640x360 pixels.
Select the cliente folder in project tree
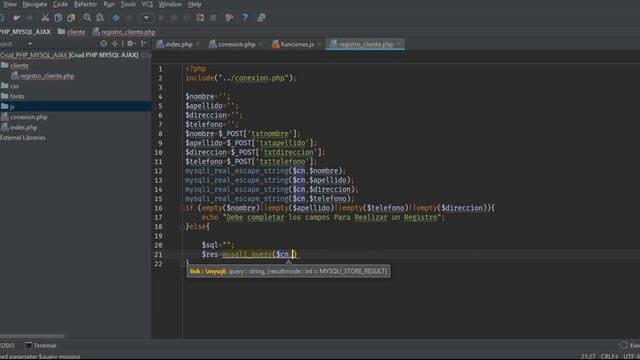tap(15, 65)
